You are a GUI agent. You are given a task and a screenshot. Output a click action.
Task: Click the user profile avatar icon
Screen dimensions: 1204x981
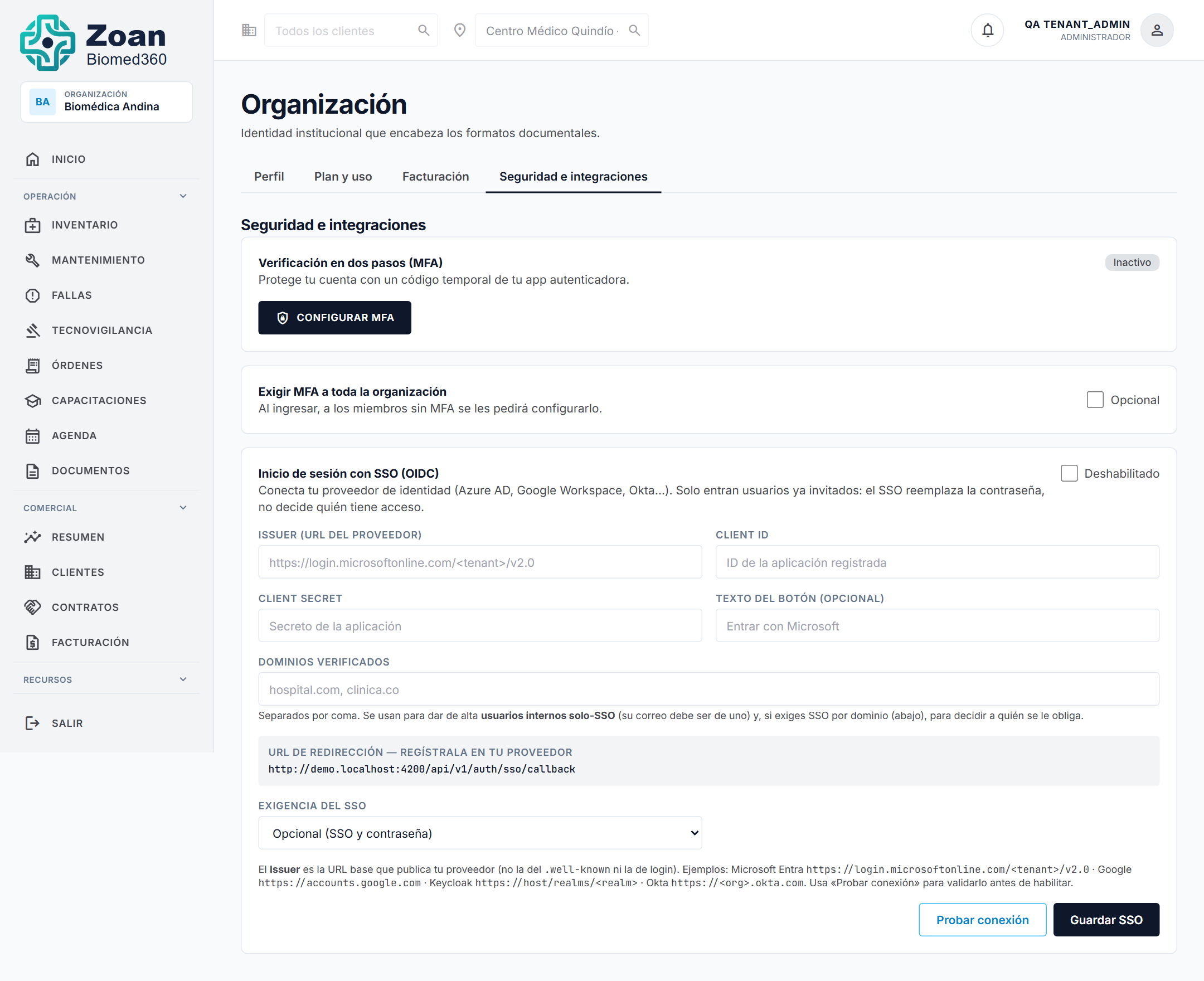click(x=1157, y=30)
